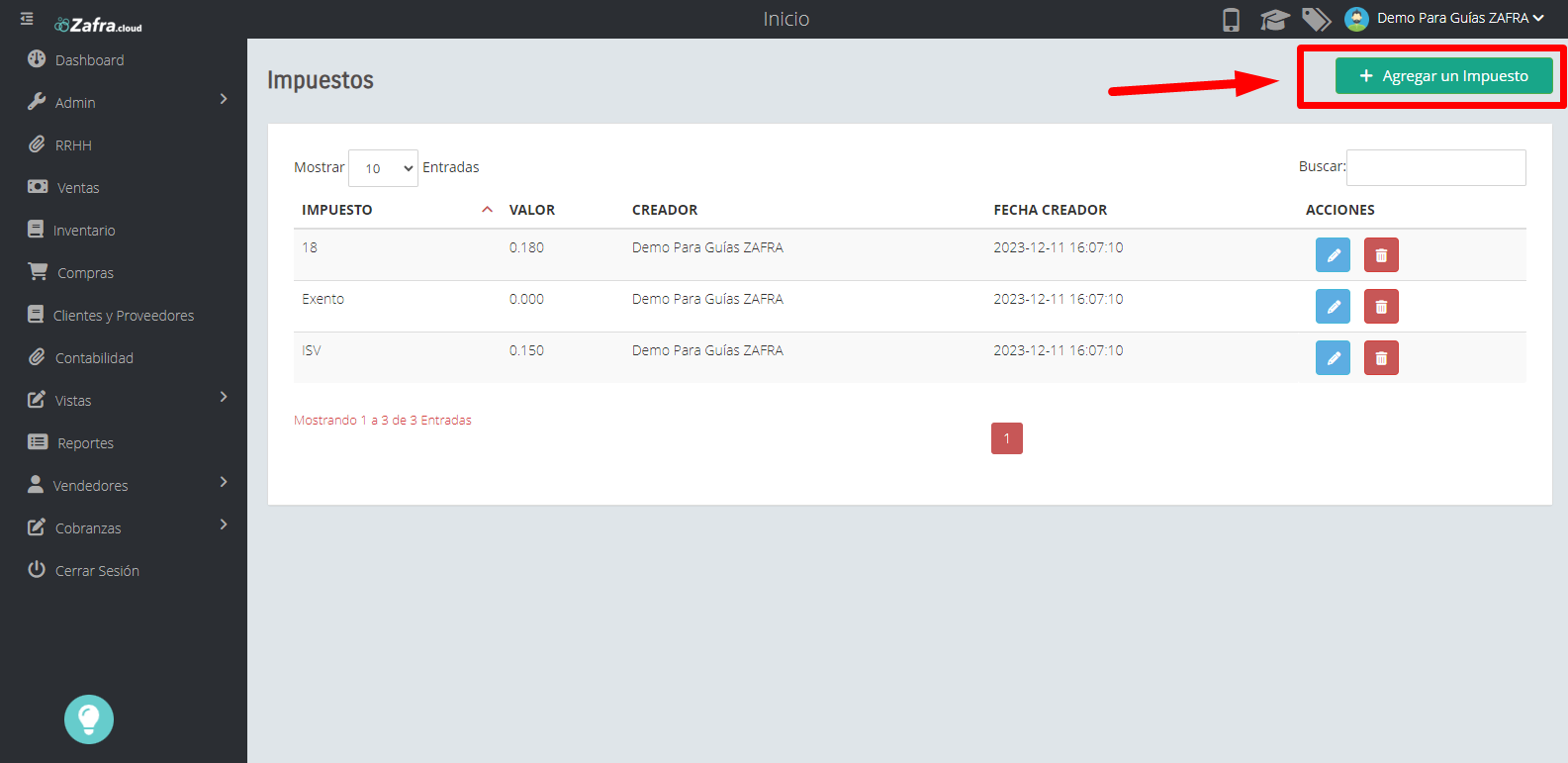1568x763 pixels.
Task: Open the RRHH menu item
Action: (x=73, y=145)
